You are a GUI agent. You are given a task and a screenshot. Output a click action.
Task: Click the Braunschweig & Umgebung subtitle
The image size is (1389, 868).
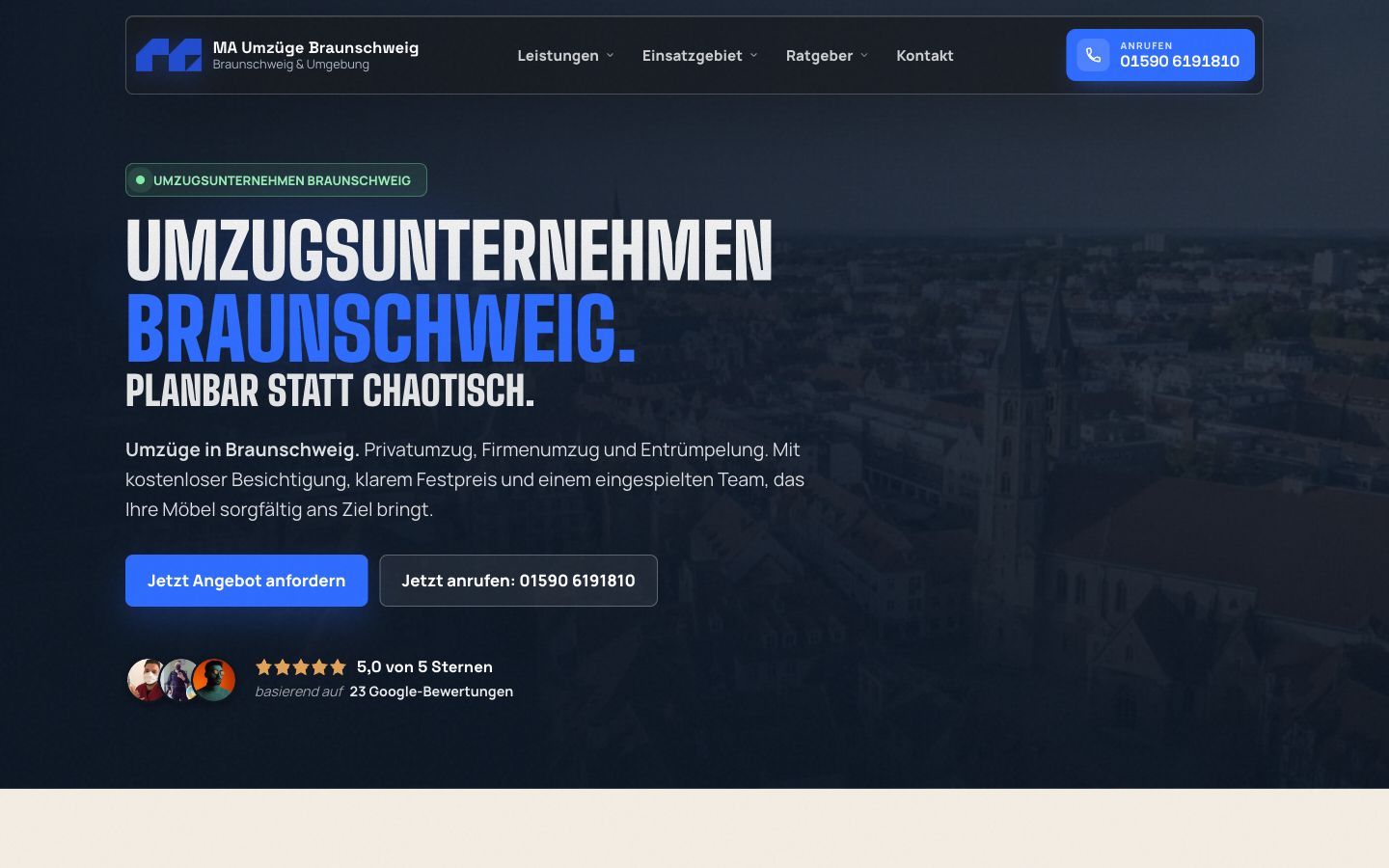(291, 65)
